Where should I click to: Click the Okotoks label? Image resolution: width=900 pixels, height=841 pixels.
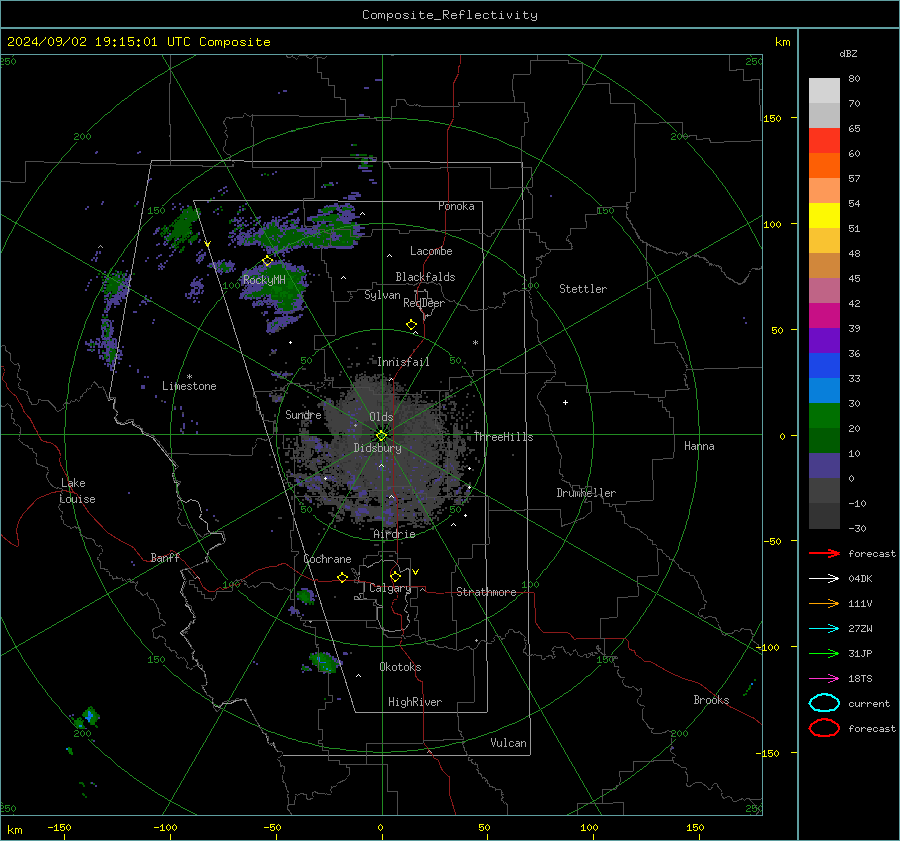pos(400,667)
